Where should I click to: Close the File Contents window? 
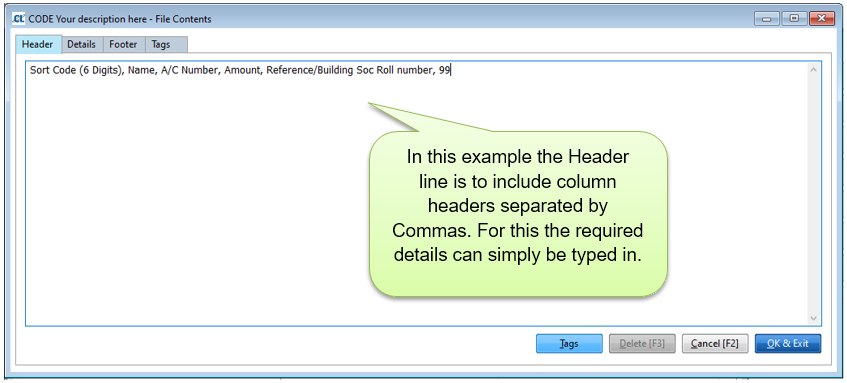pos(822,19)
